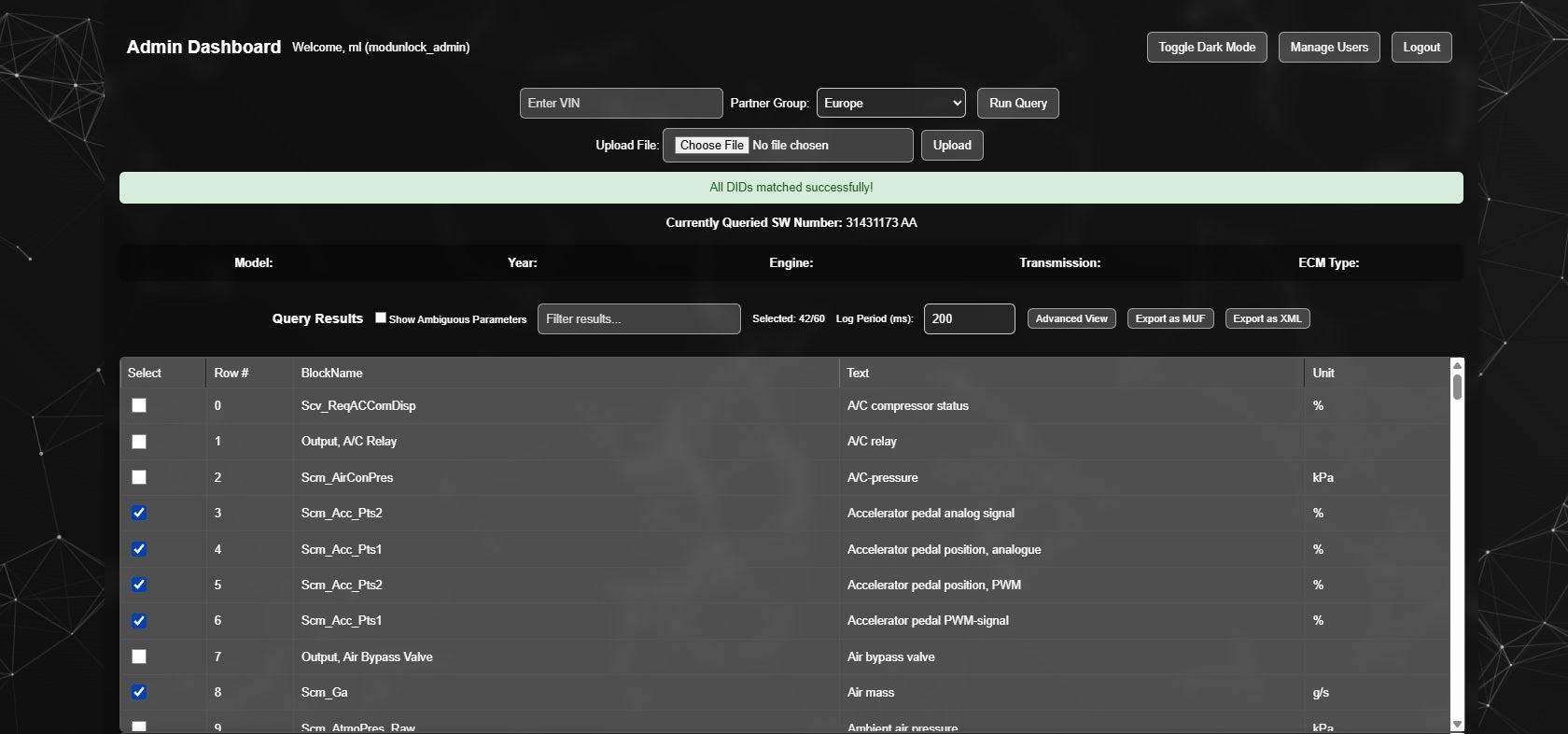Enable the Output, Air Bypass Valve checkbox
The image size is (1568, 734).
[139, 656]
